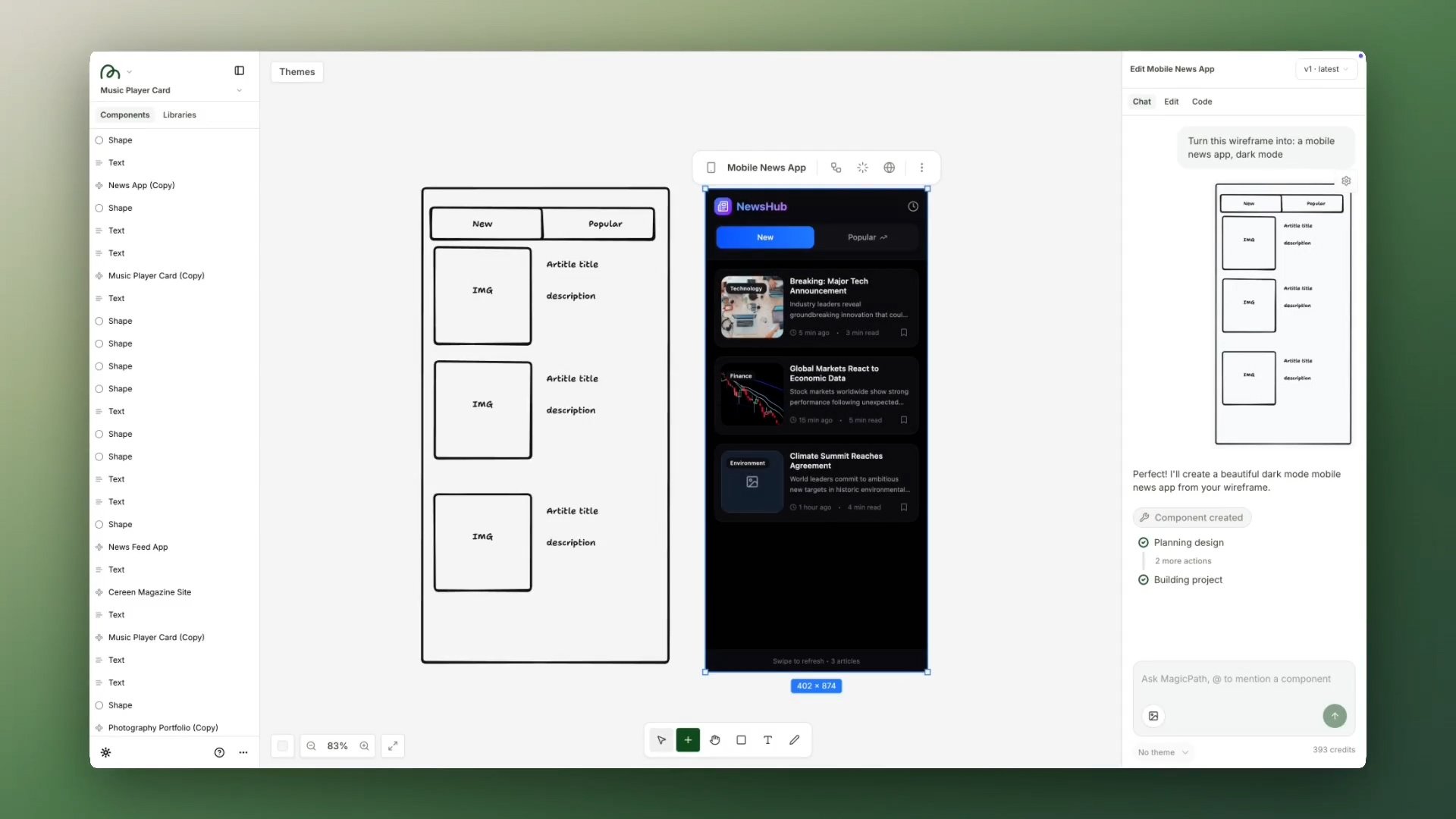Click the globe publish icon on Mobile News App toolbar
The height and width of the screenshot is (819, 1456).
pos(888,167)
